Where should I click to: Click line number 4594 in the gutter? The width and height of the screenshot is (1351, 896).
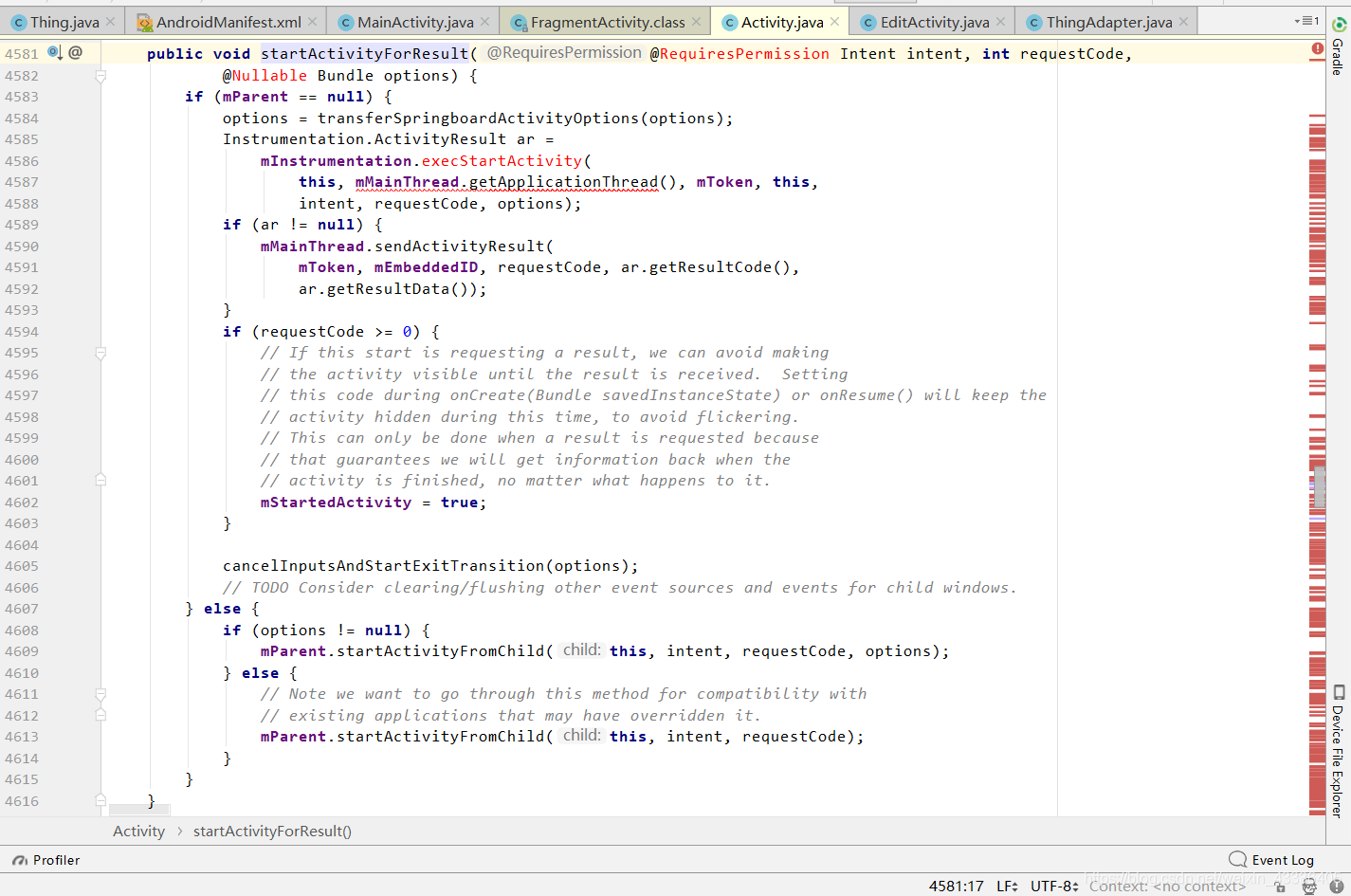pos(22,332)
